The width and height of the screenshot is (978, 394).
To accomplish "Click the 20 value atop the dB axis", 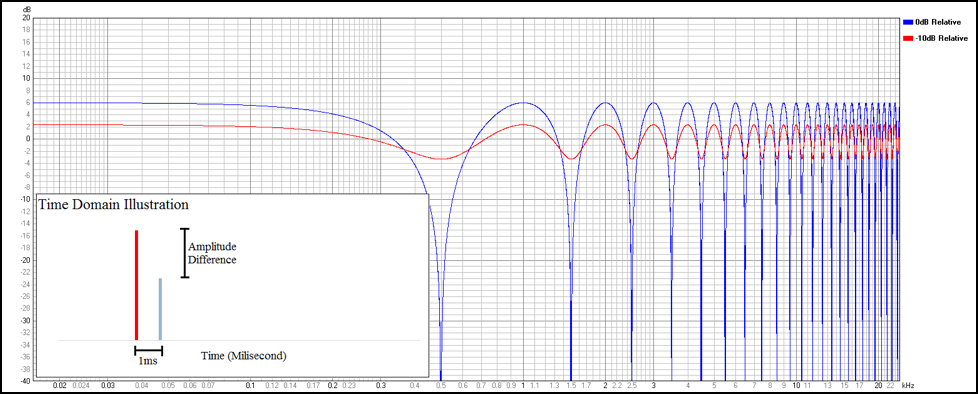I will [26, 18].
